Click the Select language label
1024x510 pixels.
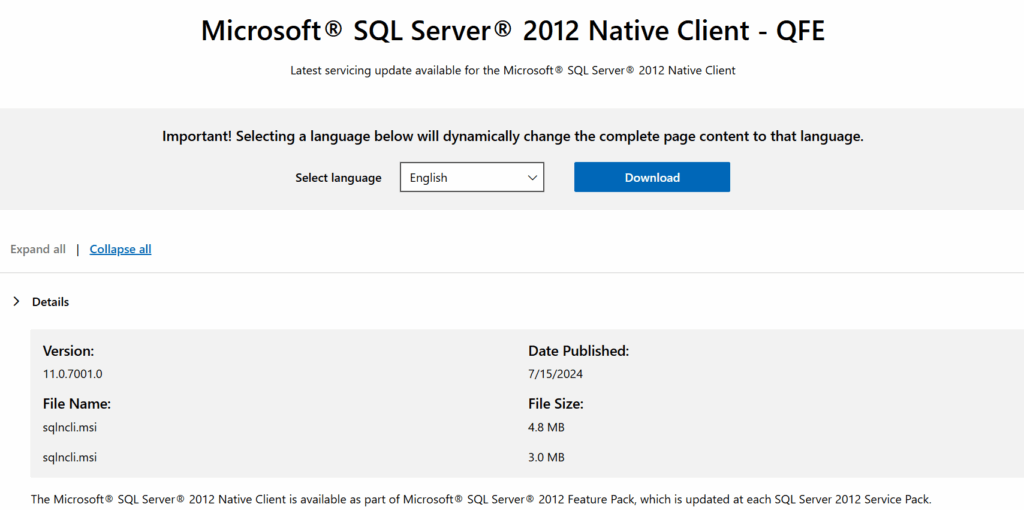pos(338,178)
